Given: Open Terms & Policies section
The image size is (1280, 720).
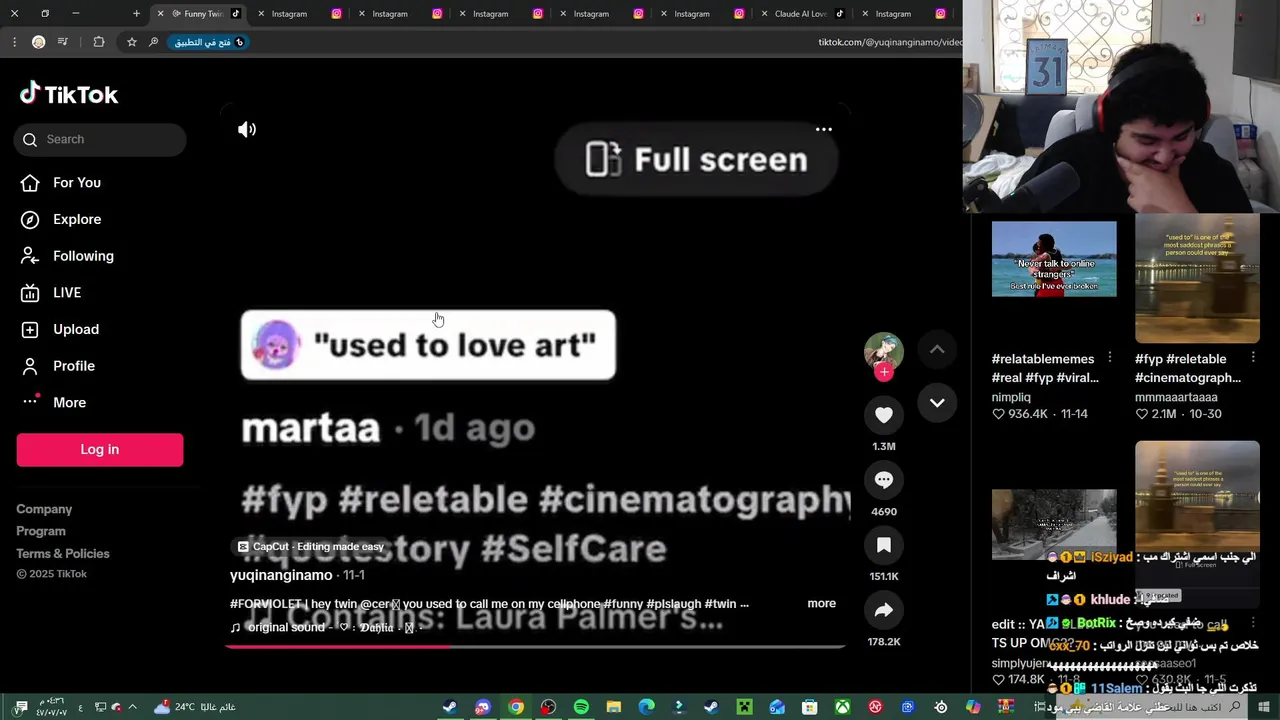Looking at the screenshot, I should (63, 553).
